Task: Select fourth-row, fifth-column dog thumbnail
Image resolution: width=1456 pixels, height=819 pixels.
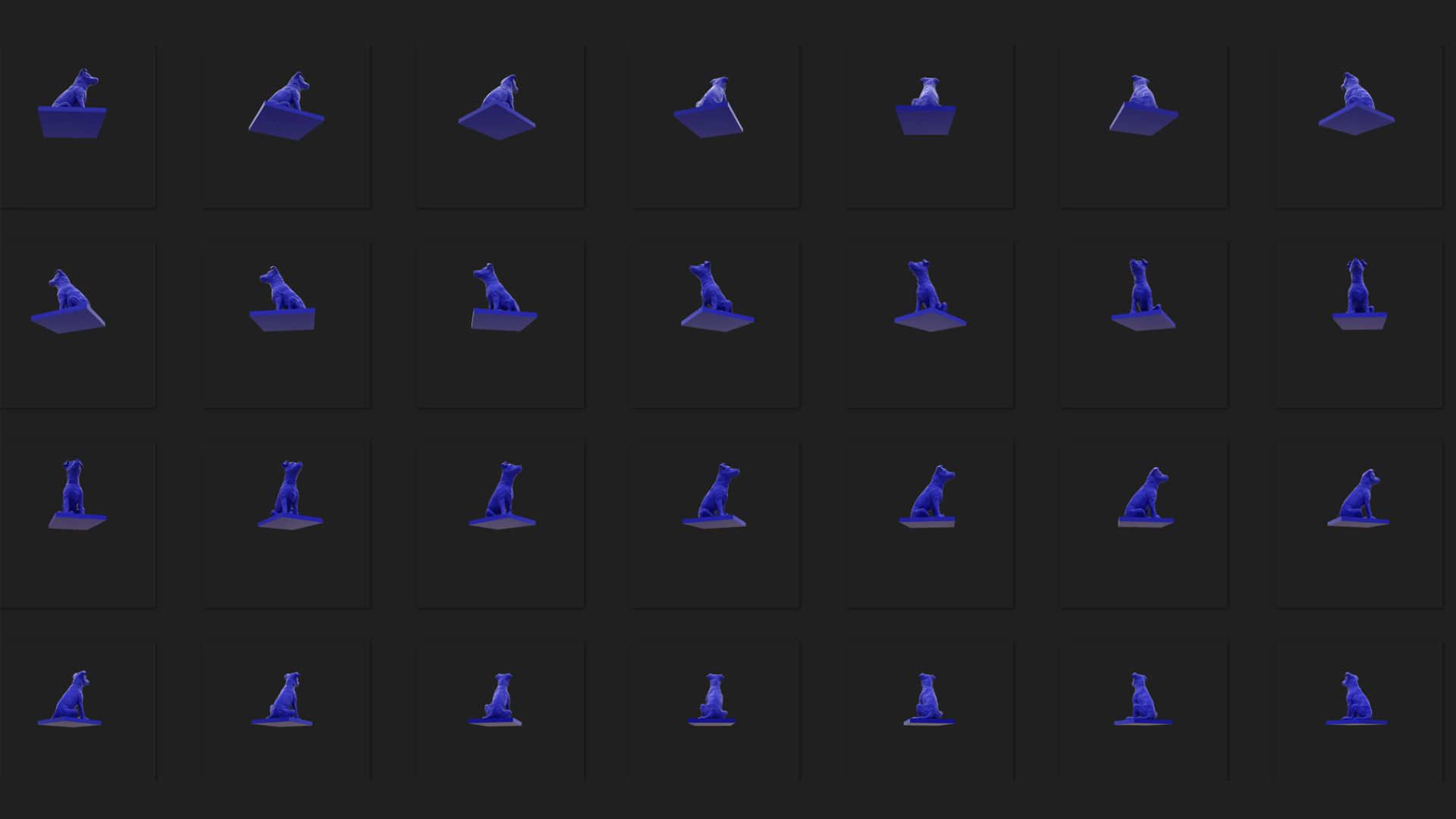Action: 930,711
